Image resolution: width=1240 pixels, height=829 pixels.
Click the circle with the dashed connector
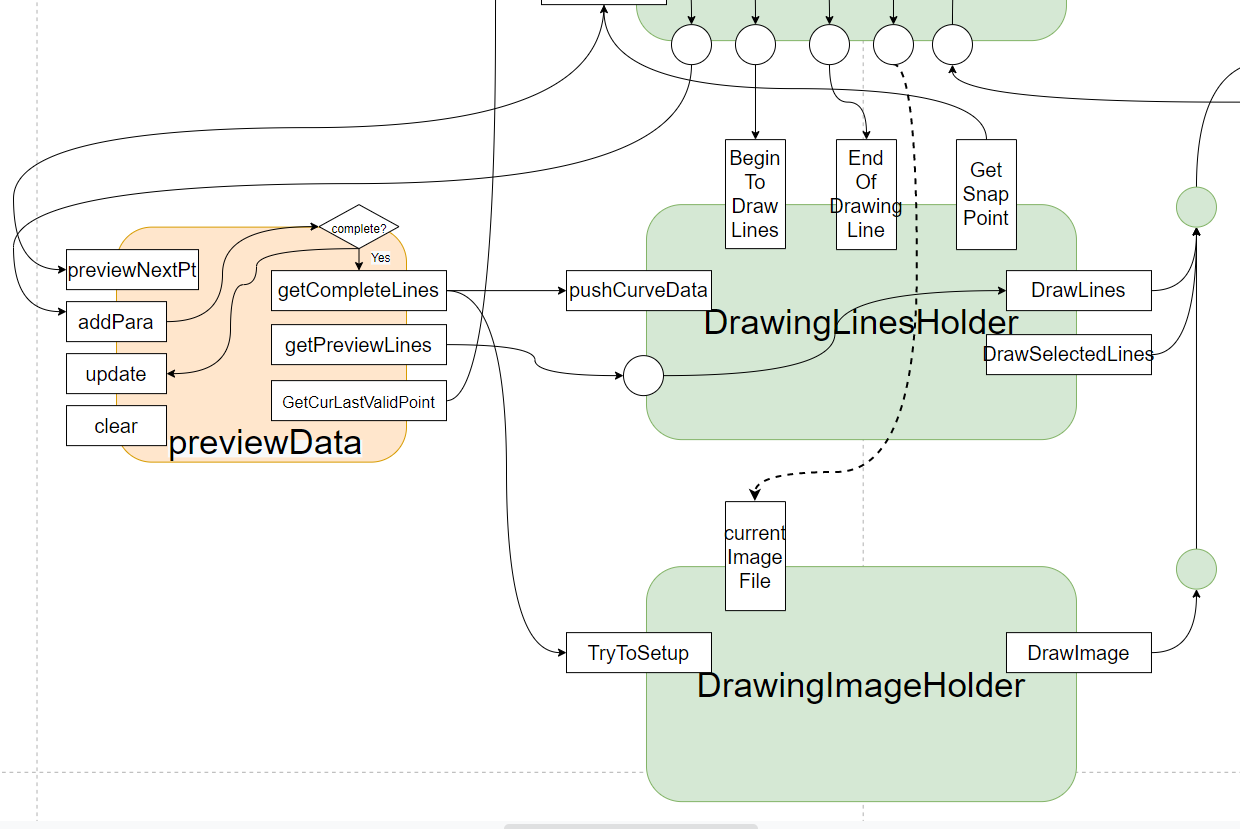893,45
